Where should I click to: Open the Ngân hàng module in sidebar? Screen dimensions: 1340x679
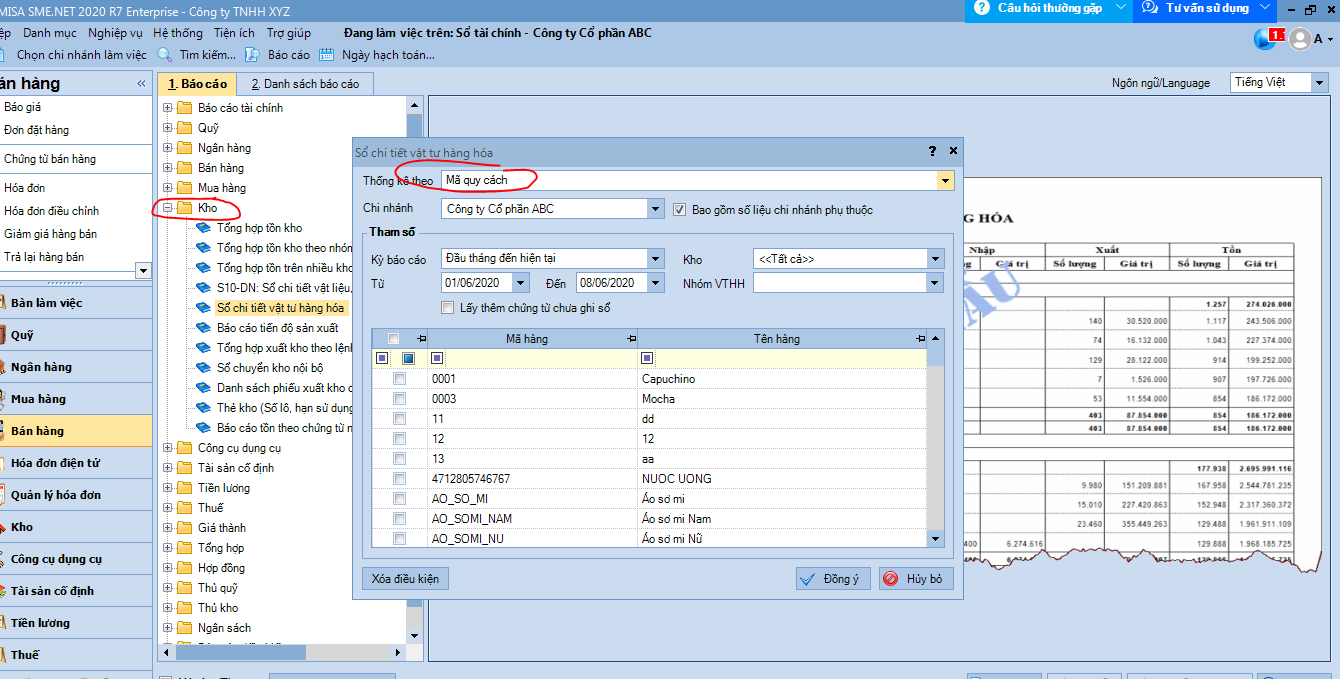coord(40,367)
